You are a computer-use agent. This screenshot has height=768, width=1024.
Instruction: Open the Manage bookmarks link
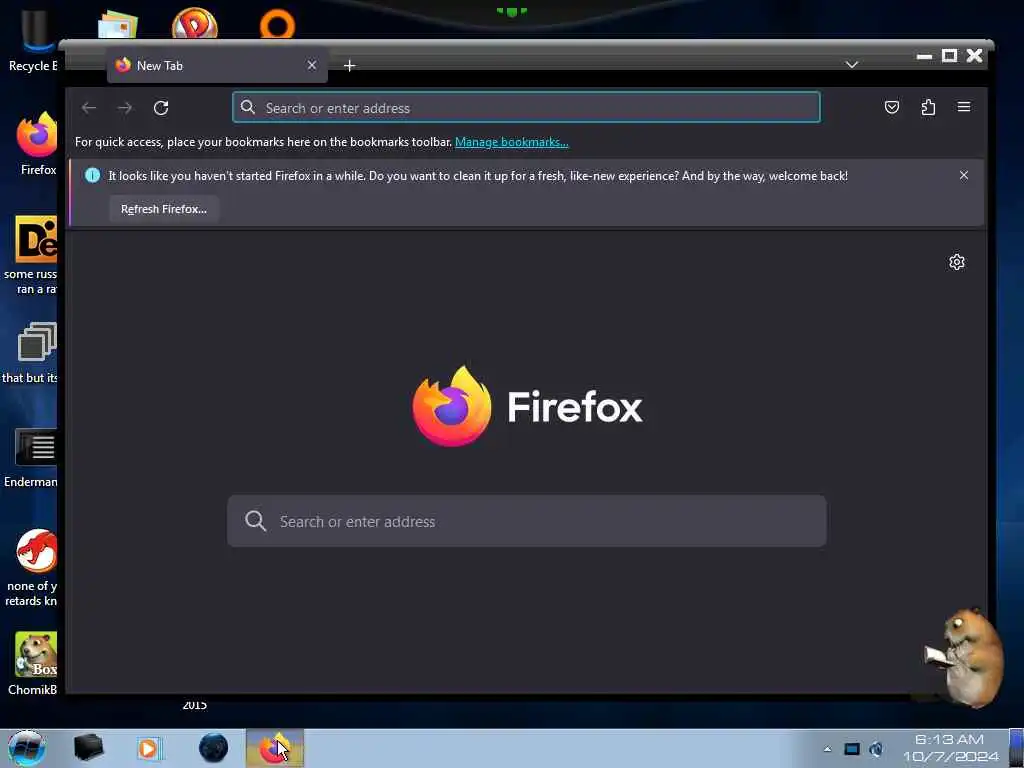[x=511, y=142]
